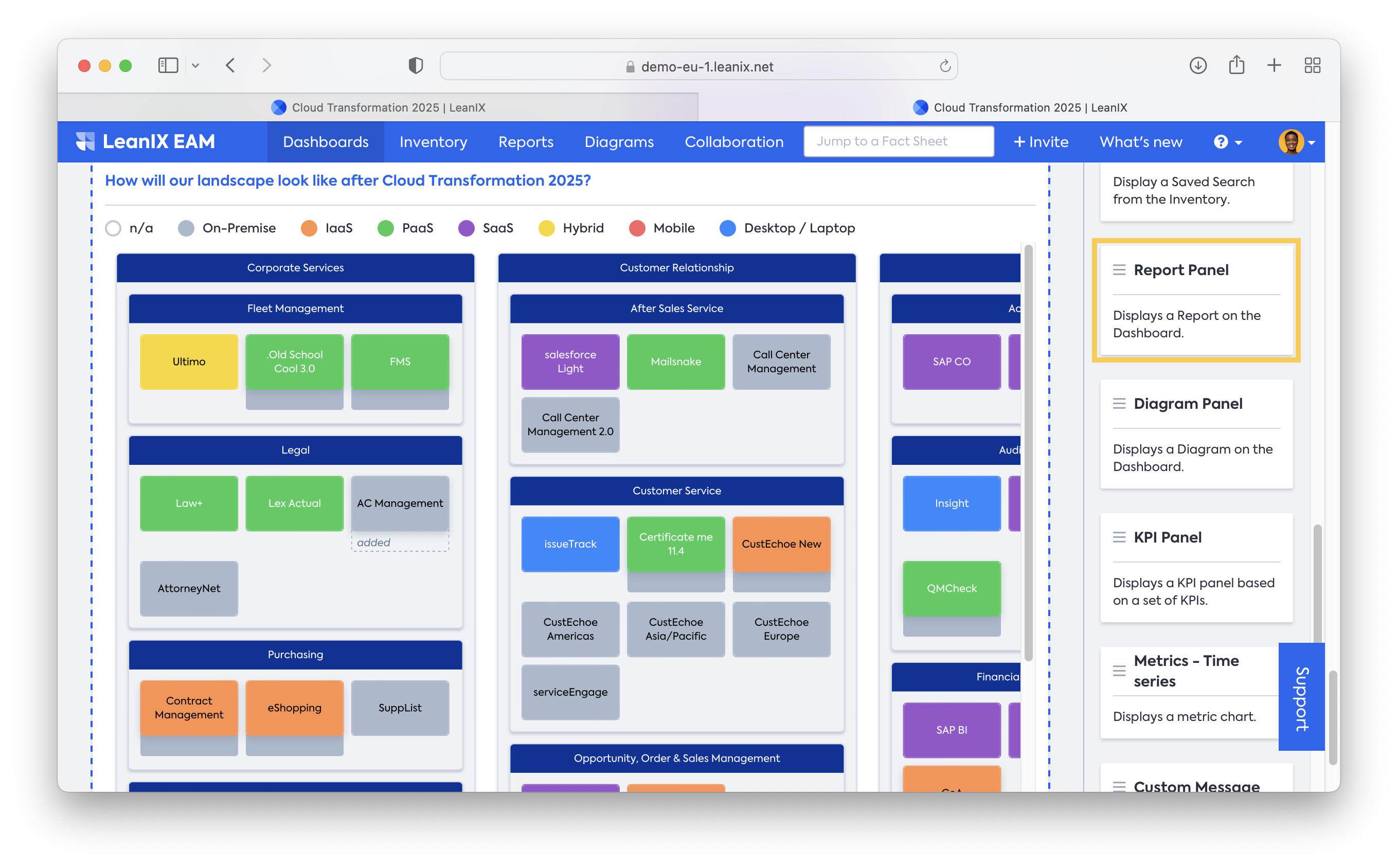
Task: Click the Share icon in toolbar
Action: (1236, 65)
